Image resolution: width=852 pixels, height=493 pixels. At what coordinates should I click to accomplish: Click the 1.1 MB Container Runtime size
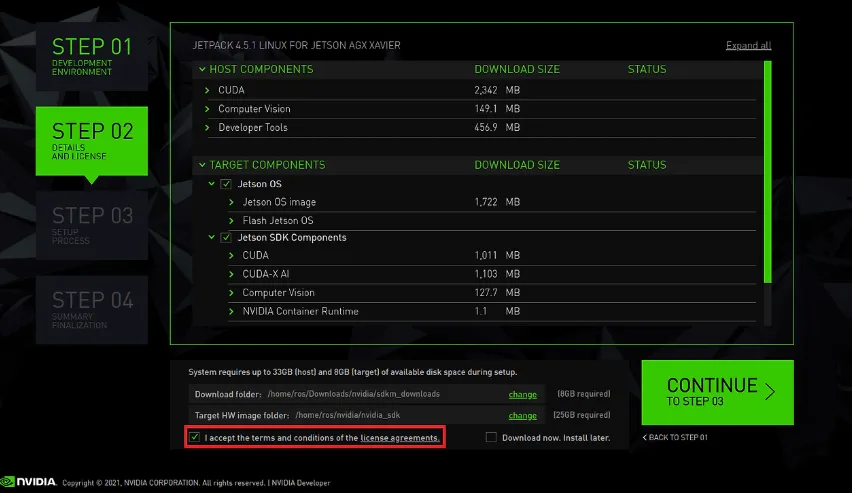click(497, 311)
